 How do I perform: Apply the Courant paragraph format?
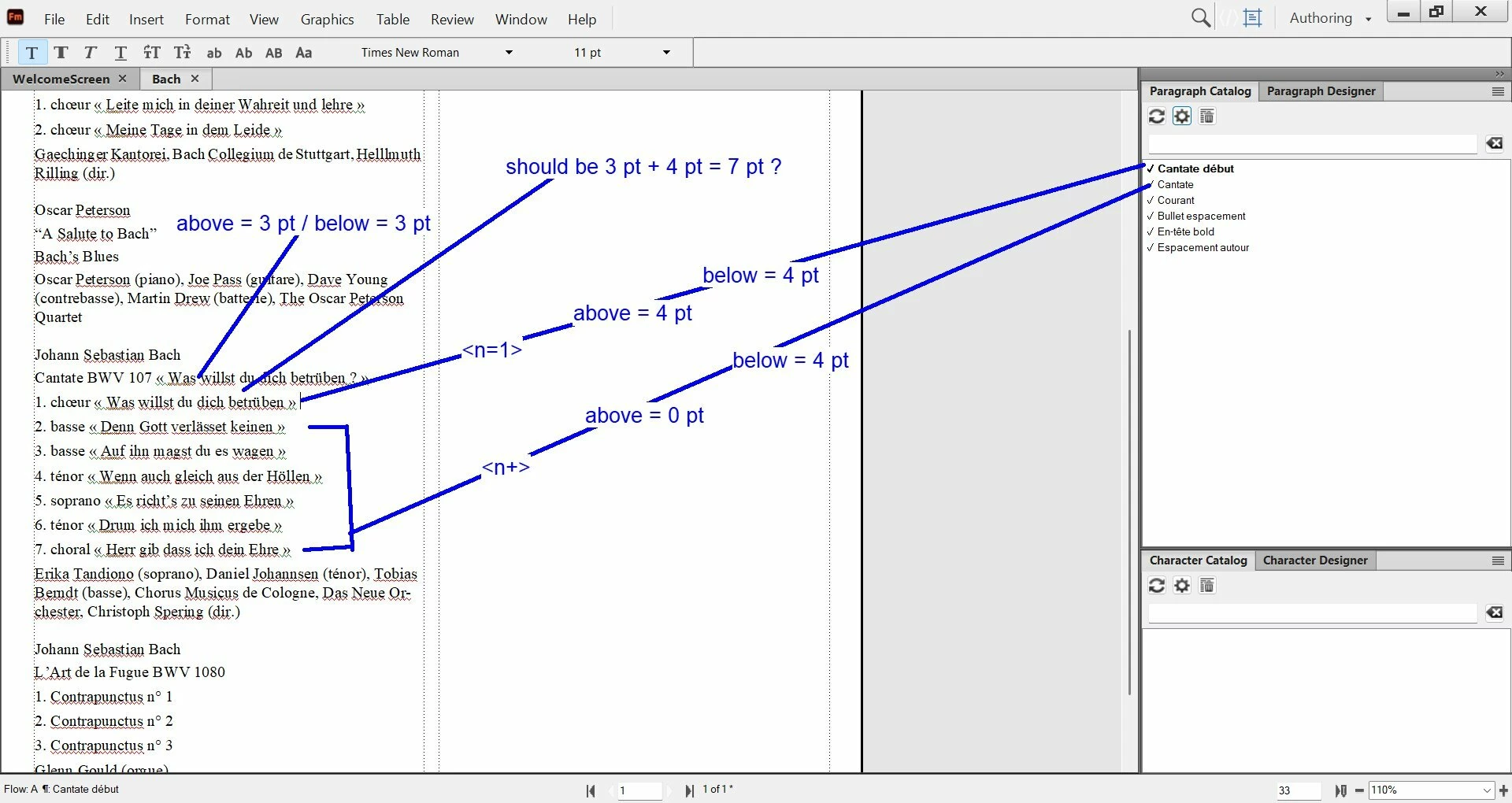point(1176,200)
